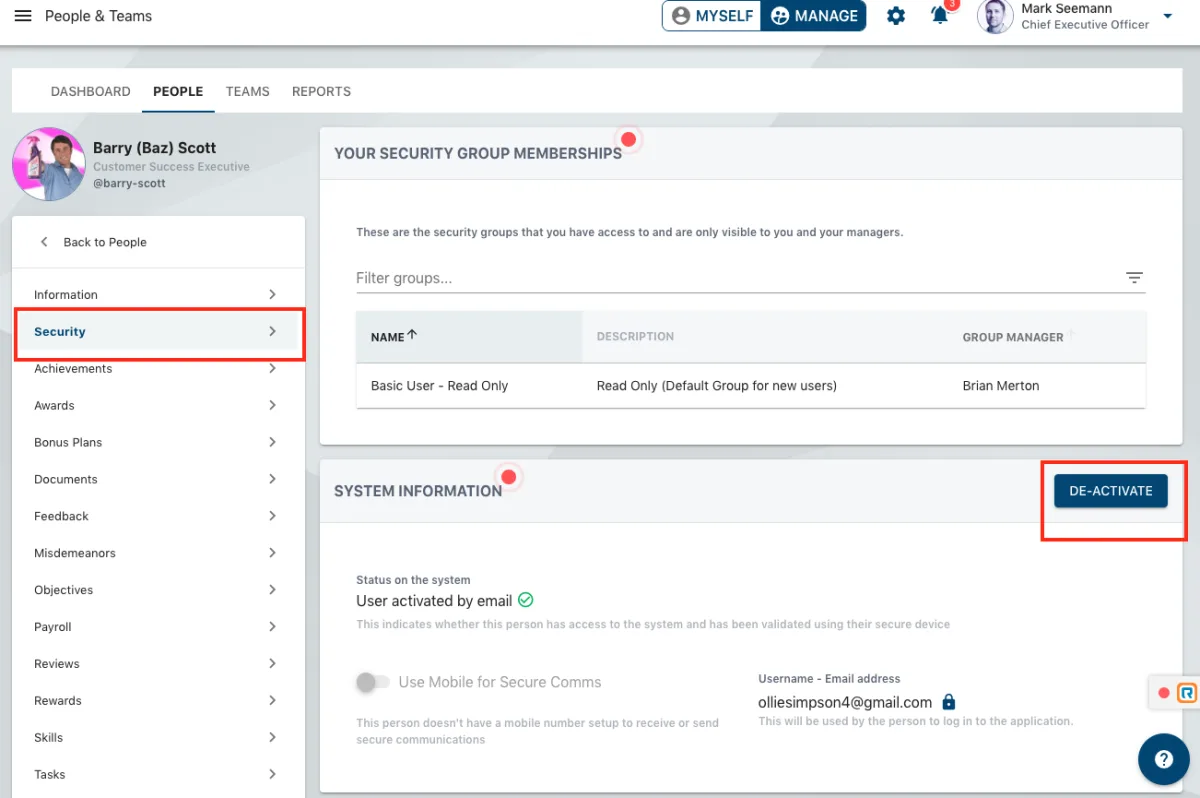Expand the Tasks chevron

pos(272,775)
